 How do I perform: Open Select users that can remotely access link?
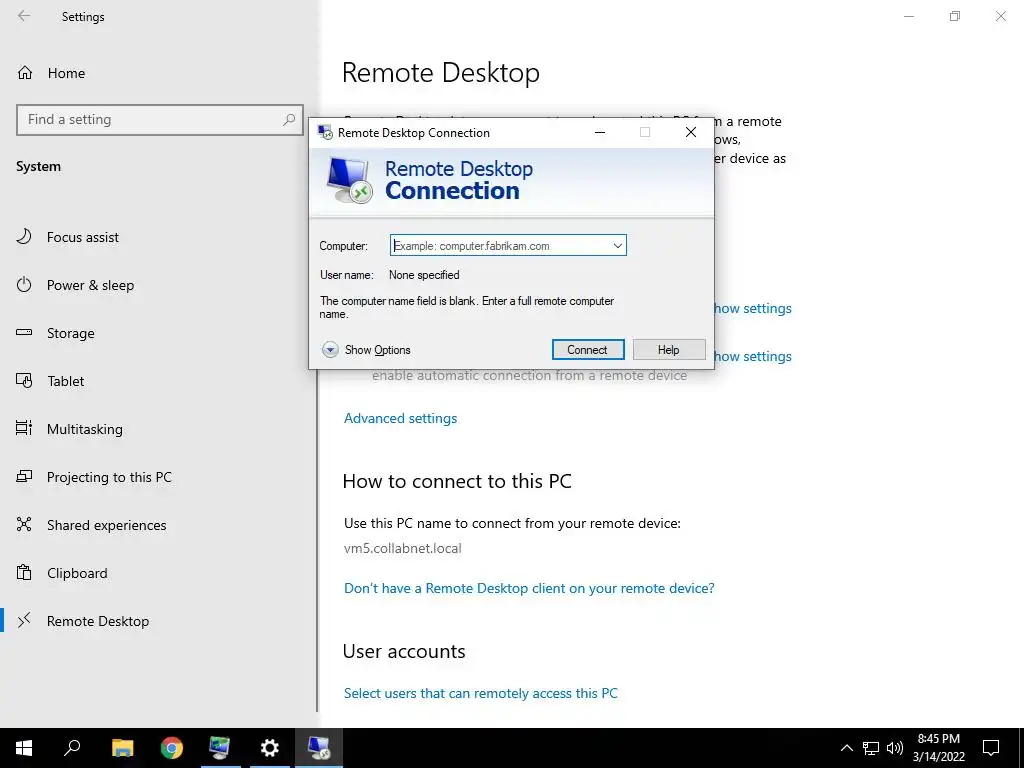coord(481,694)
